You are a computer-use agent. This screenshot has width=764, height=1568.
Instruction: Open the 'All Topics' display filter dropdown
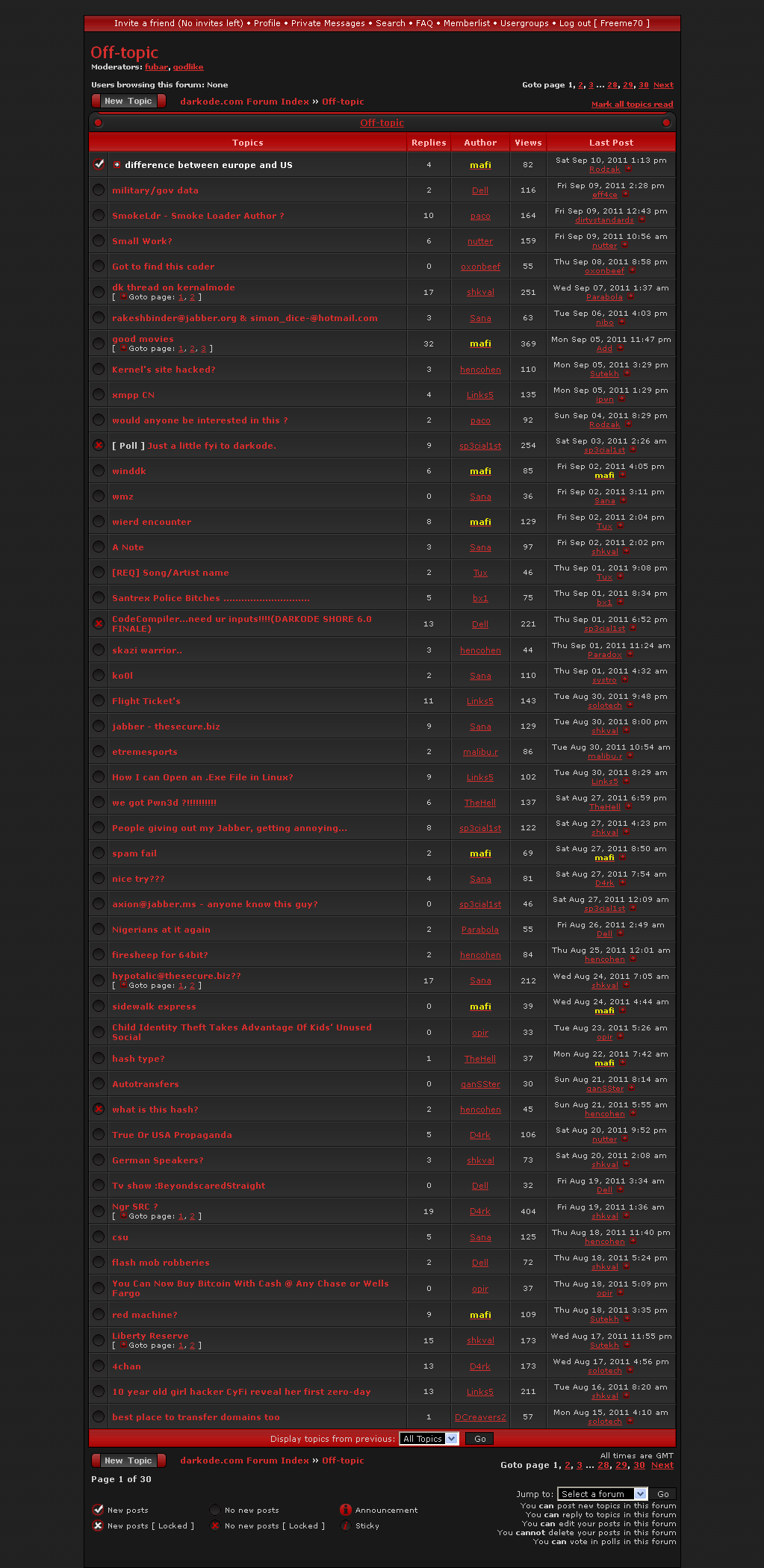coord(429,1439)
